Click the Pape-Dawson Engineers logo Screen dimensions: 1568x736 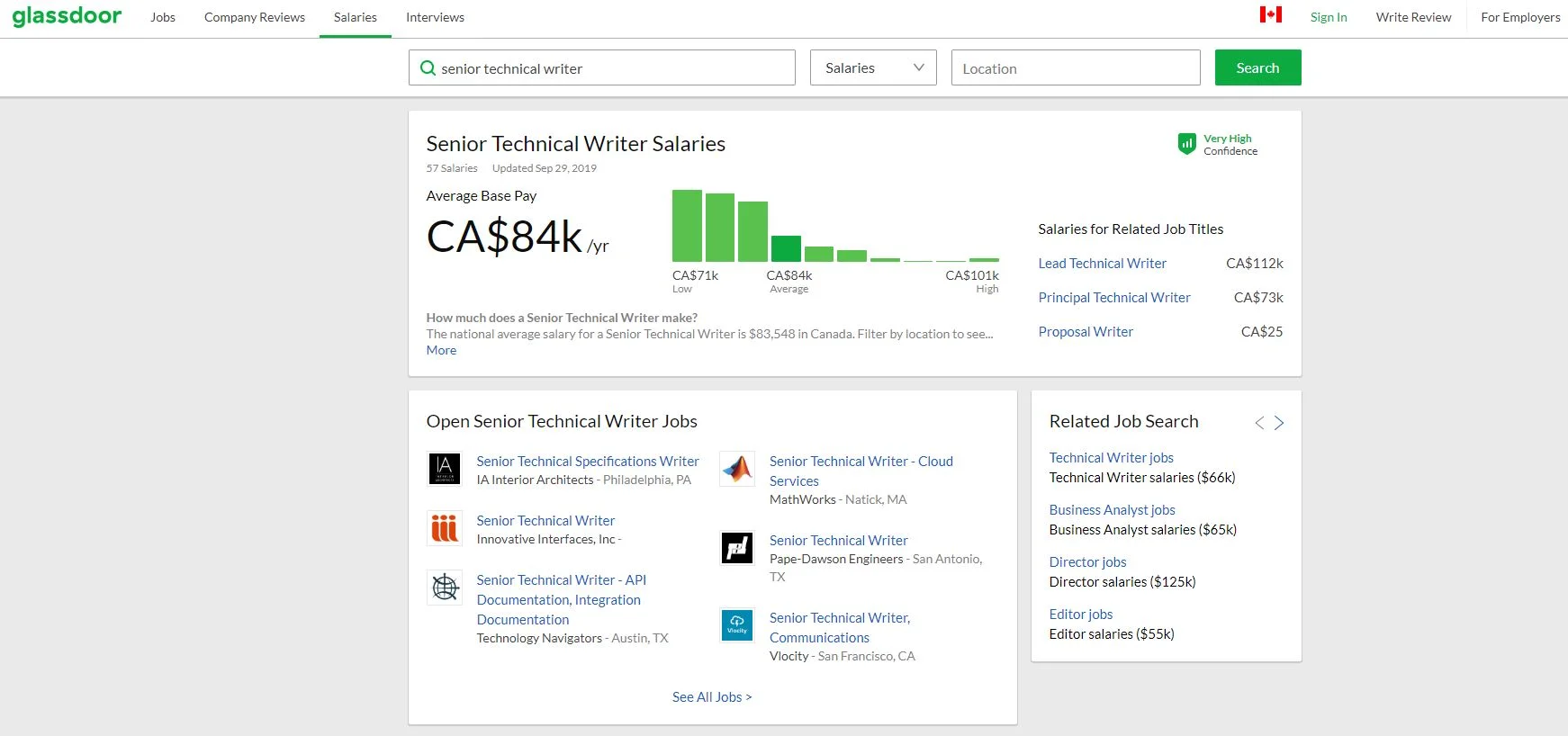737,548
